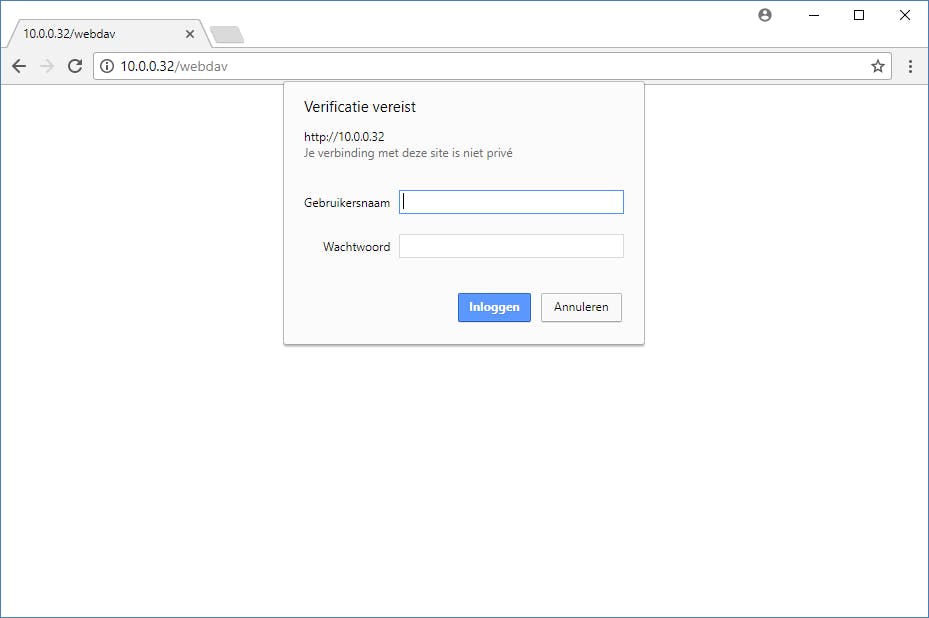The width and height of the screenshot is (929, 618).
Task: Click the Annuleren button
Action: pos(581,308)
